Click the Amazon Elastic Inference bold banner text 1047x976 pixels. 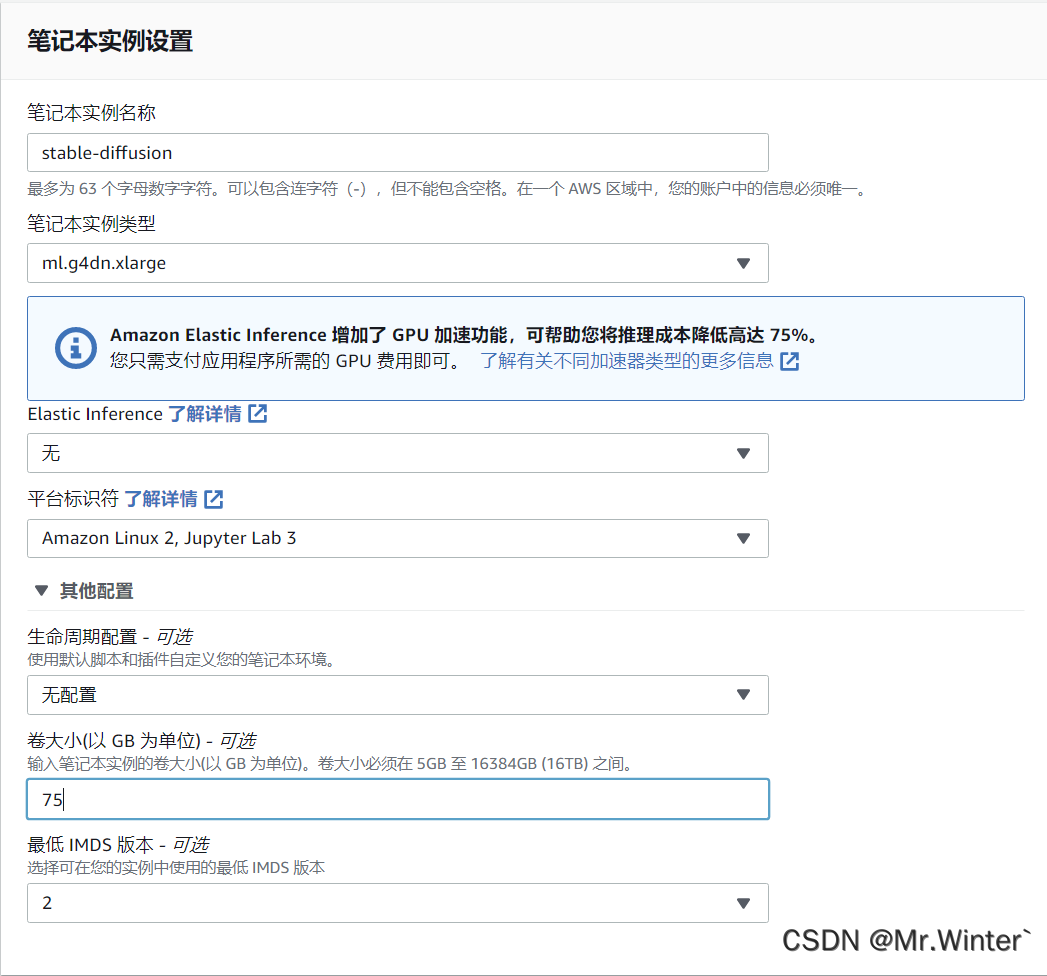[x=464, y=334]
